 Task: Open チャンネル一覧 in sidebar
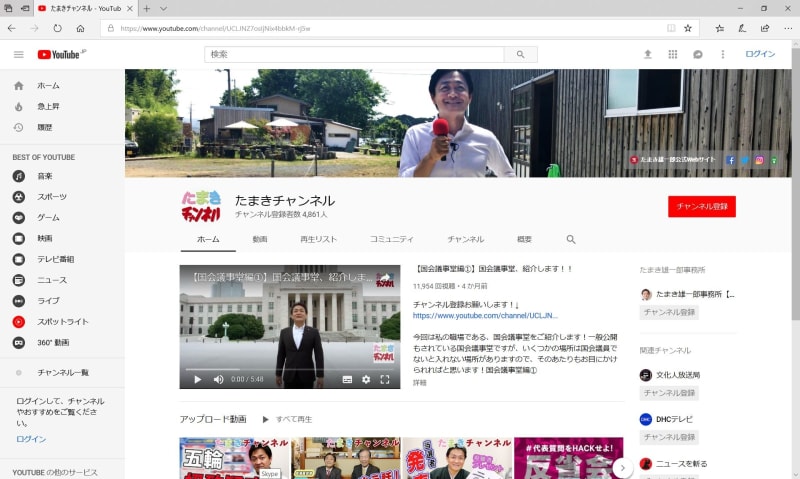(x=62, y=373)
